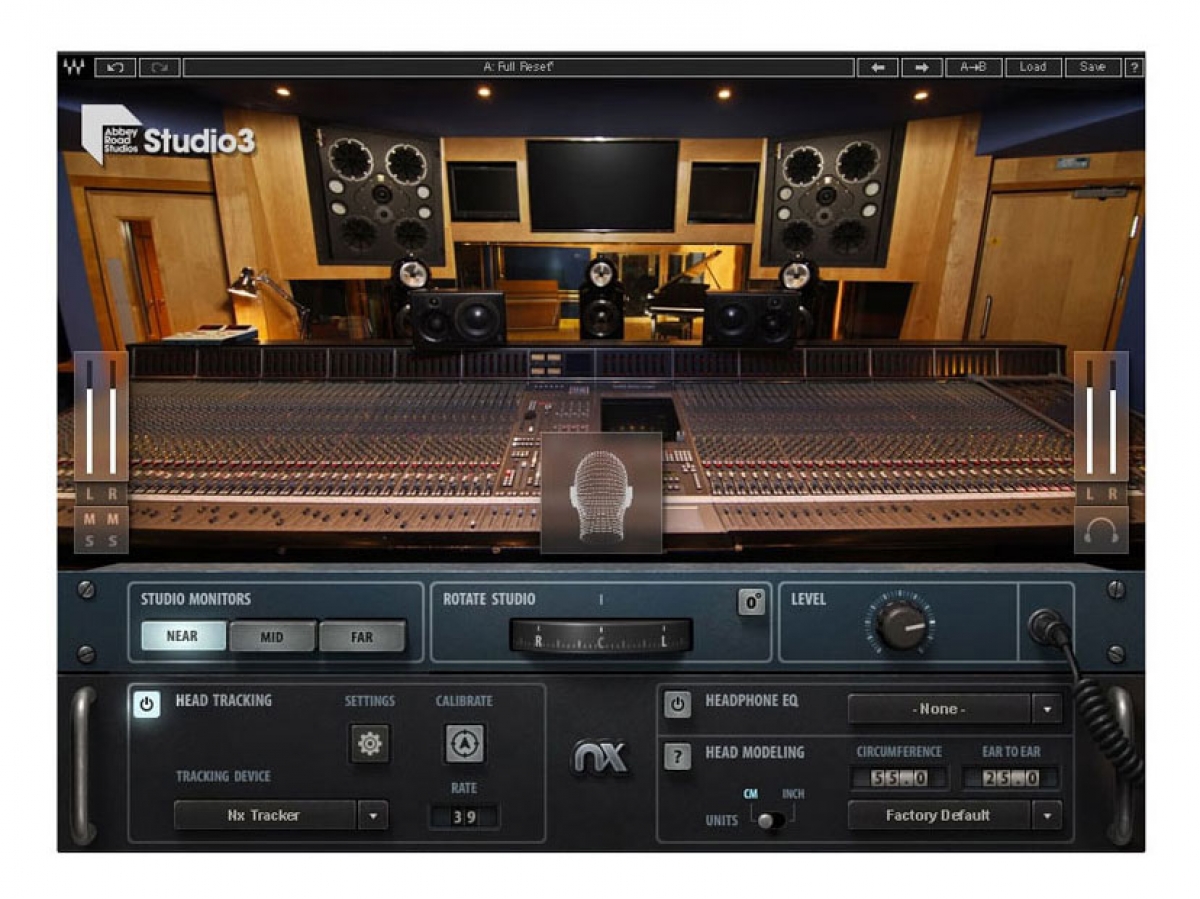Image resolution: width=1200 pixels, height=899 pixels.
Task: Click the TRACKING DEVICE label
Action: point(223,776)
